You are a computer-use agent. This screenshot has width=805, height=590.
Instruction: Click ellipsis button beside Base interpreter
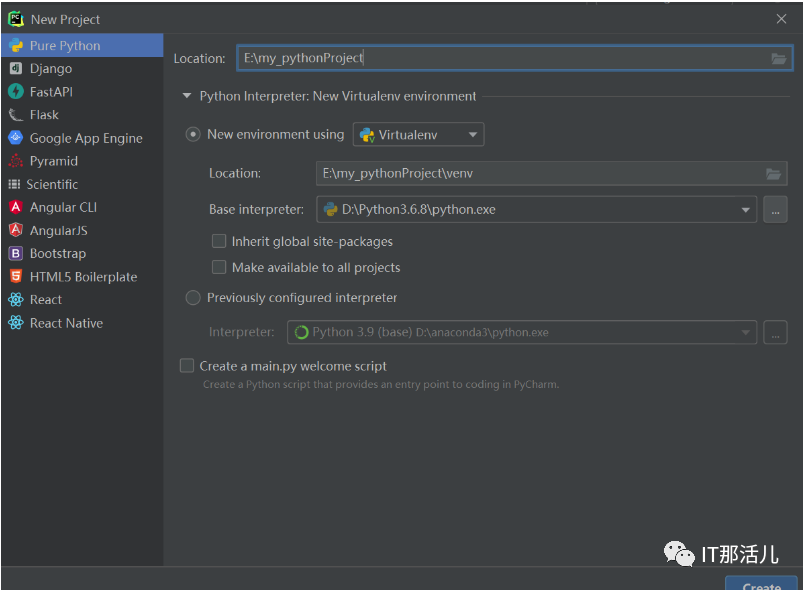click(x=775, y=210)
